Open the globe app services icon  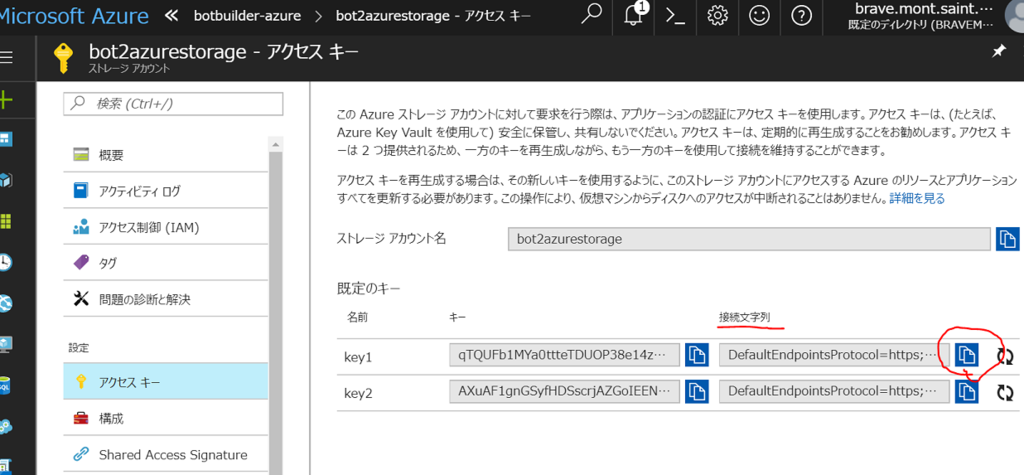6,303
